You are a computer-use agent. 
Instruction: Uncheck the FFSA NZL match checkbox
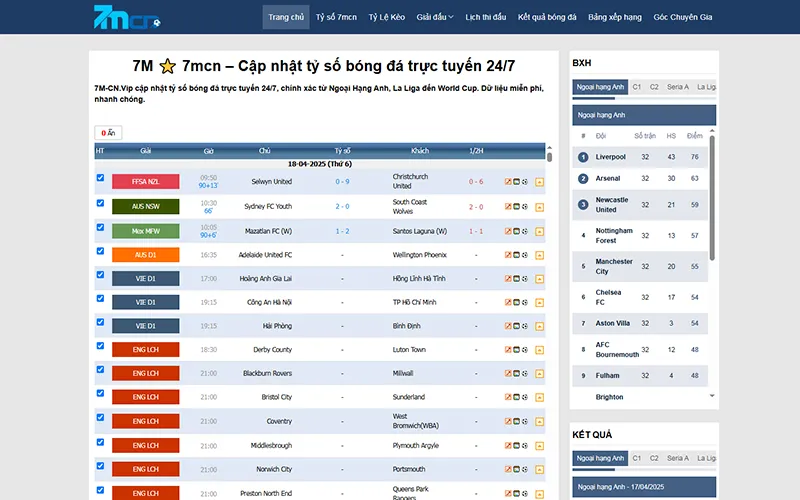click(x=100, y=178)
